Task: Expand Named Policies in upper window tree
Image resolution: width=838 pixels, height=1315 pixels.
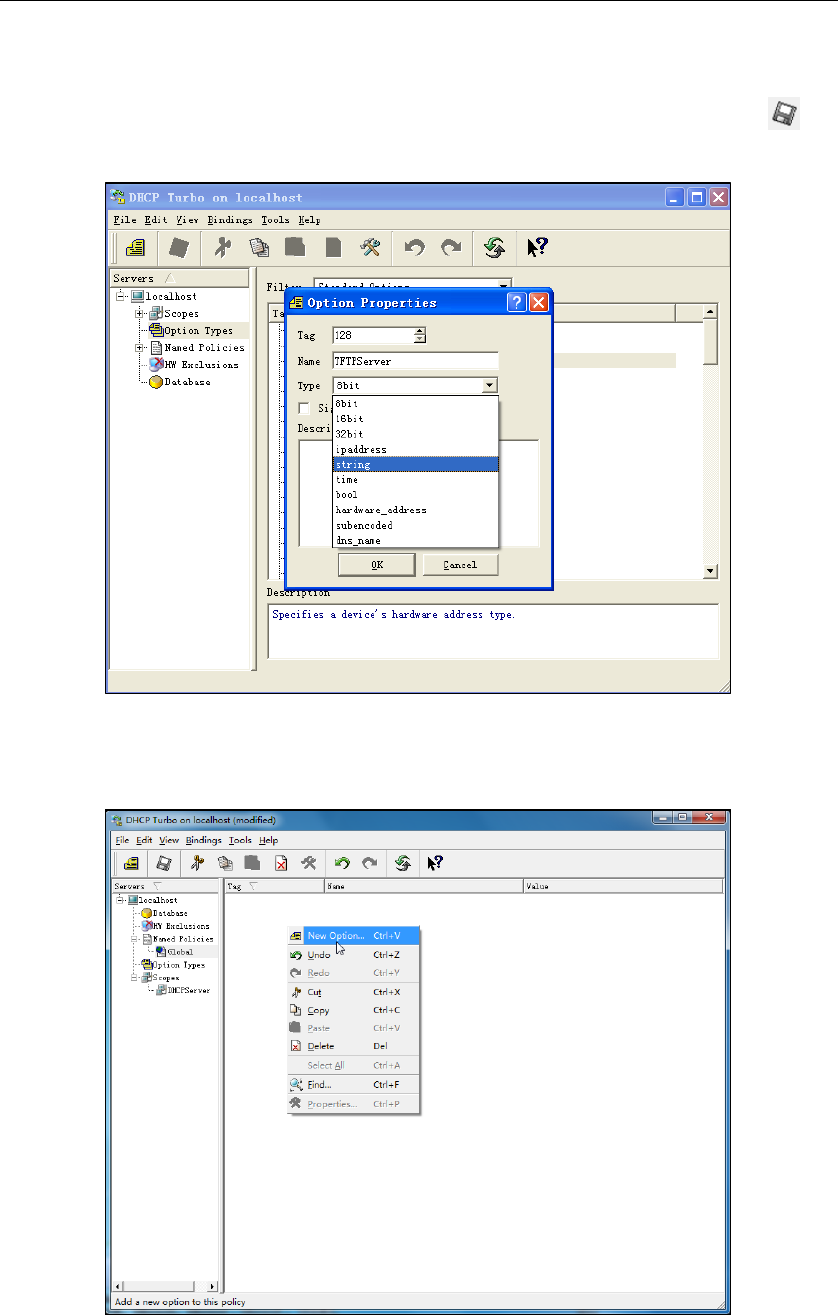Action: point(140,347)
